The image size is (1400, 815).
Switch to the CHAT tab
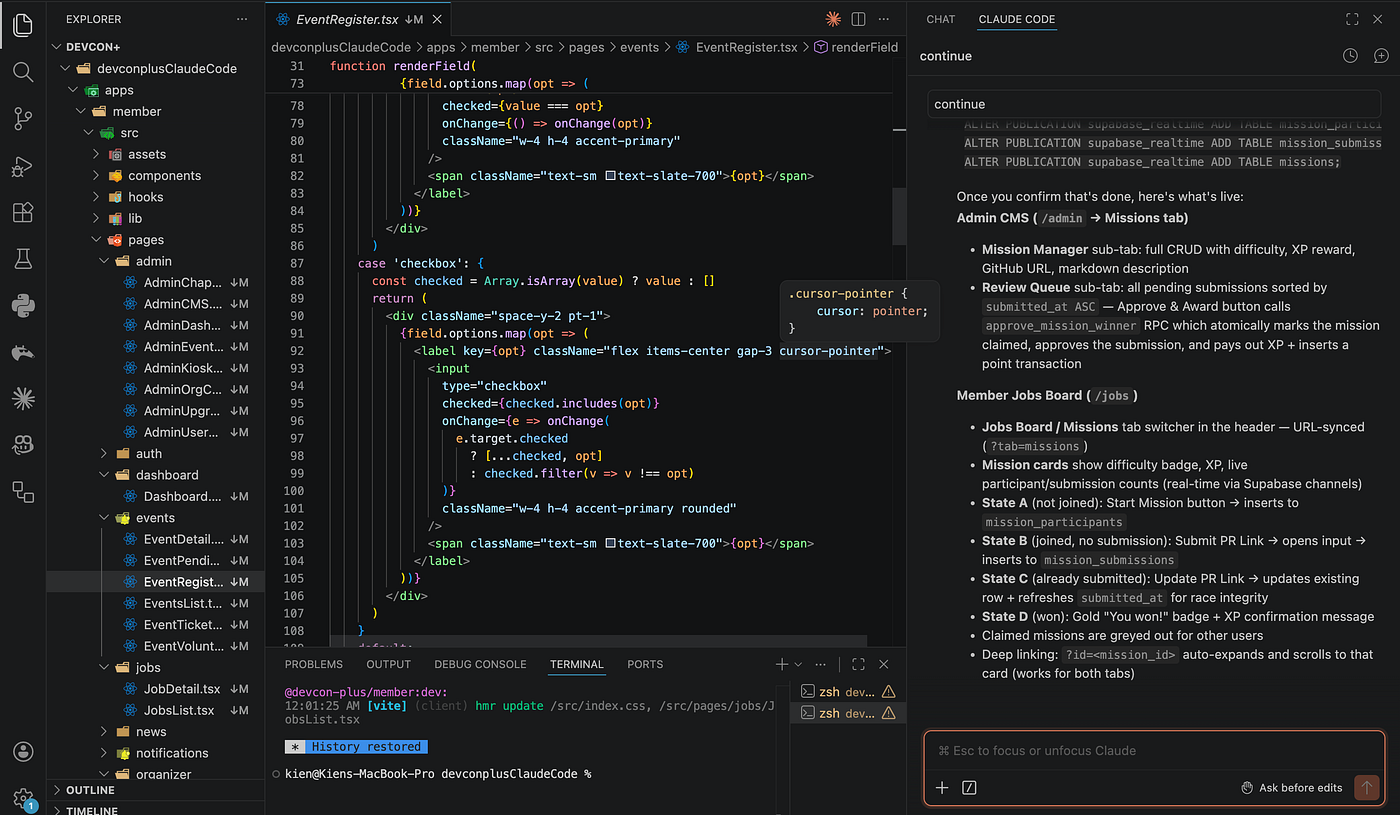click(x=941, y=19)
